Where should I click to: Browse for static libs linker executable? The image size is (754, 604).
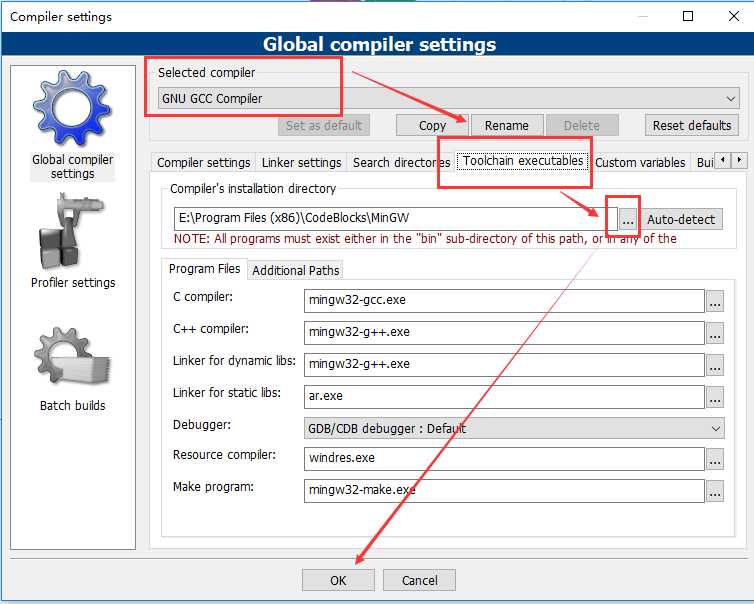pyautogui.click(x=715, y=397)
